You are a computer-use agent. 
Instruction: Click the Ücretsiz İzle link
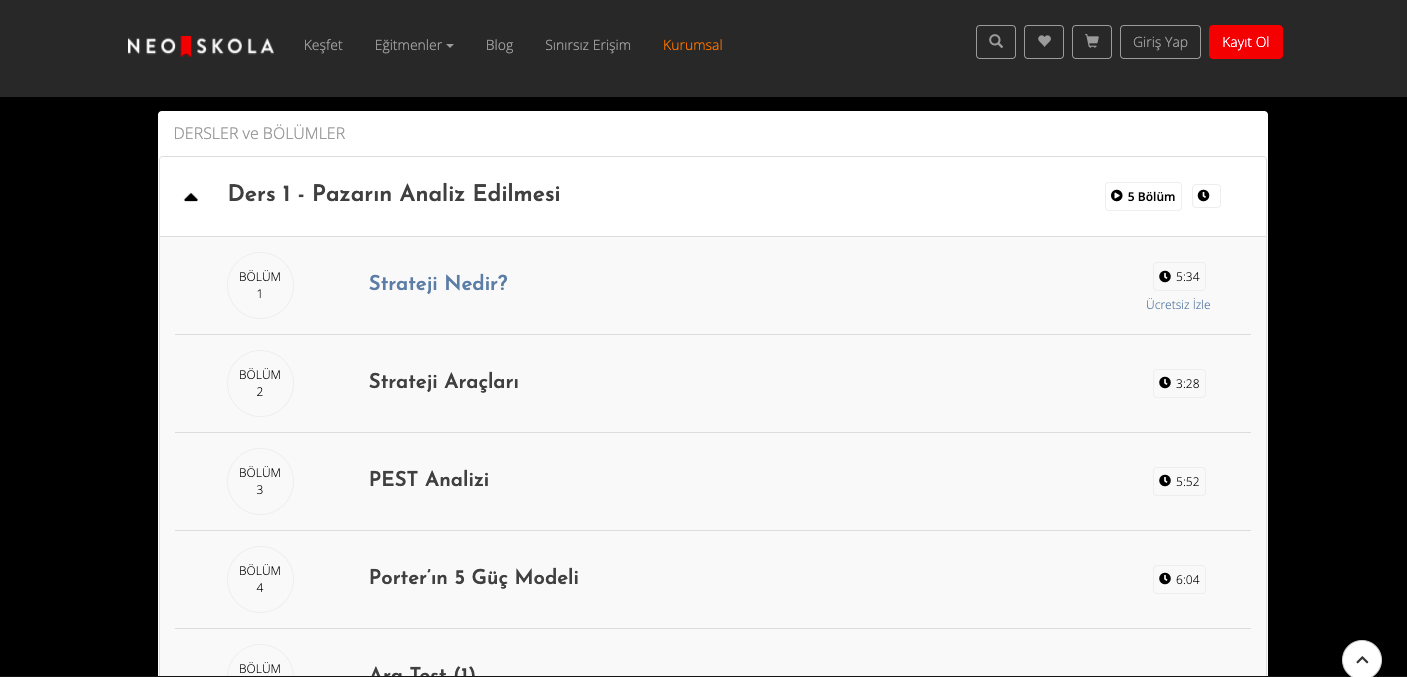[1178, 305]
